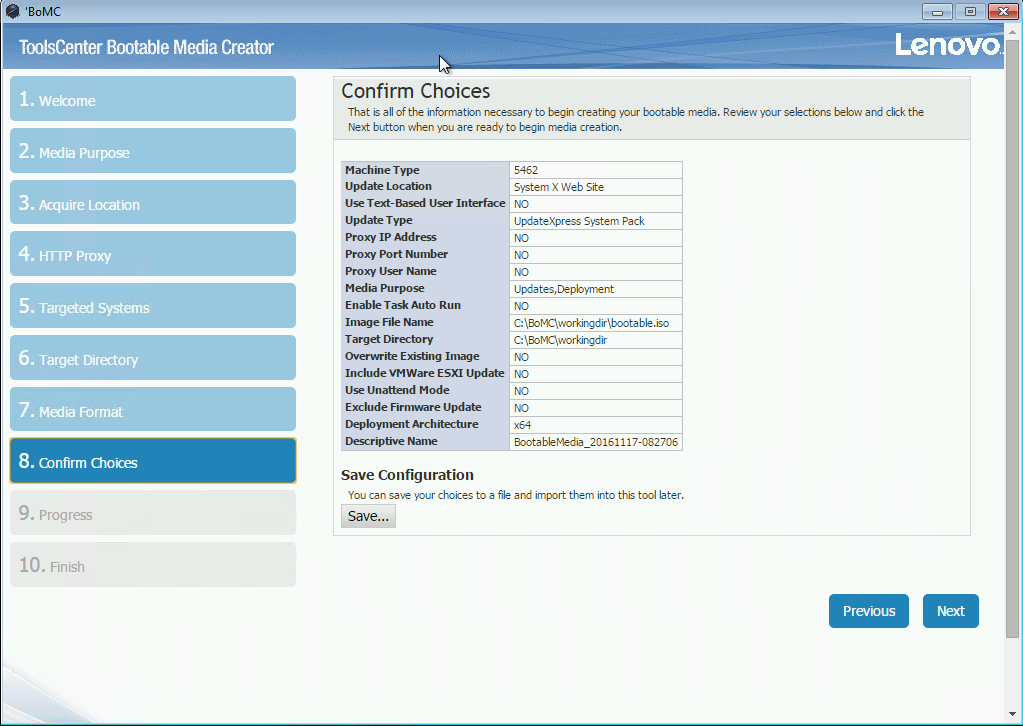Click 'Enable Task Auto Run' label
1023x726 pixels.
403,305
